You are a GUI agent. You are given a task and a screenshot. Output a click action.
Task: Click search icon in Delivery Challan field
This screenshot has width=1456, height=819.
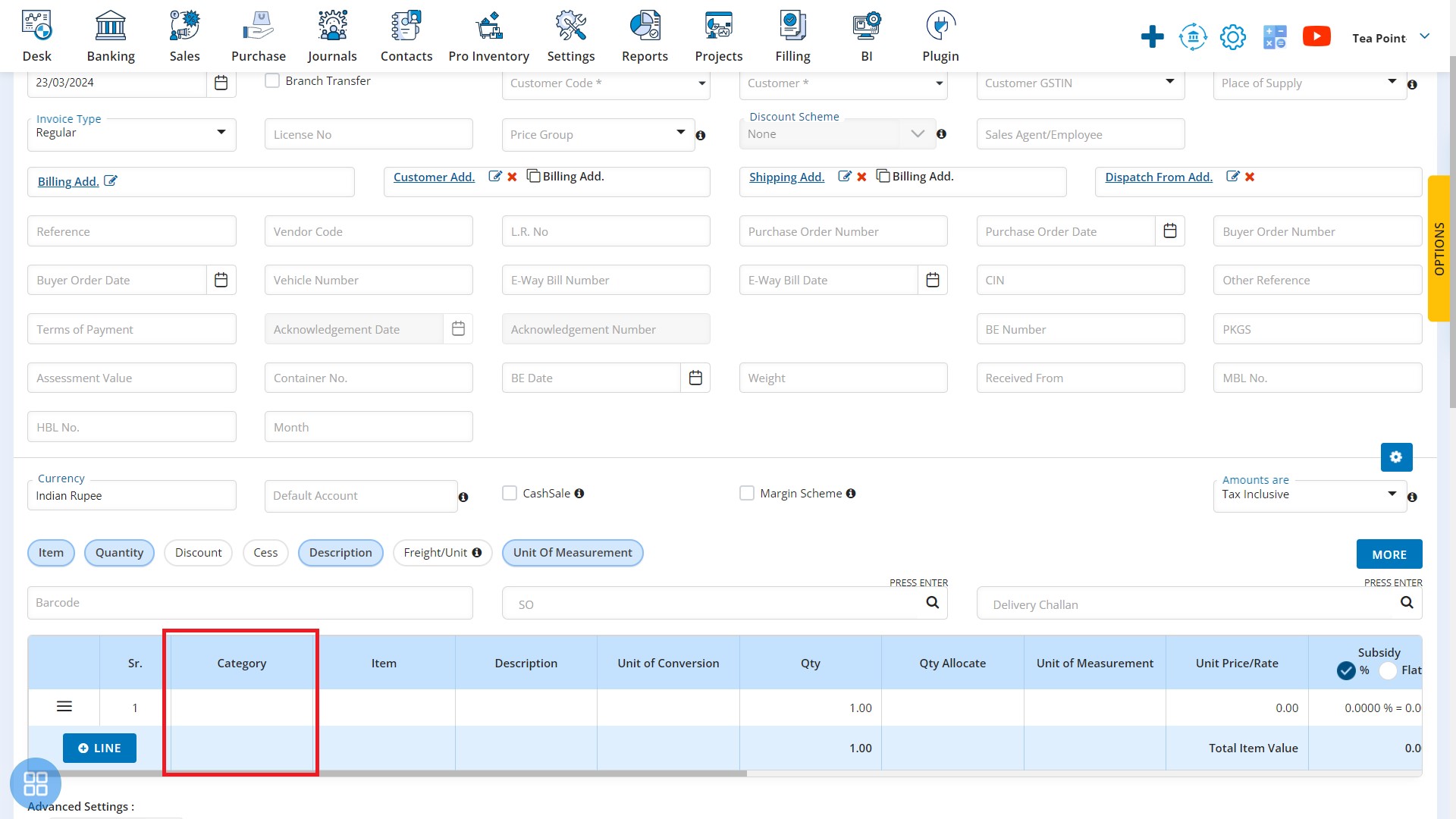pyautogui.click(x=1407, y=602)
